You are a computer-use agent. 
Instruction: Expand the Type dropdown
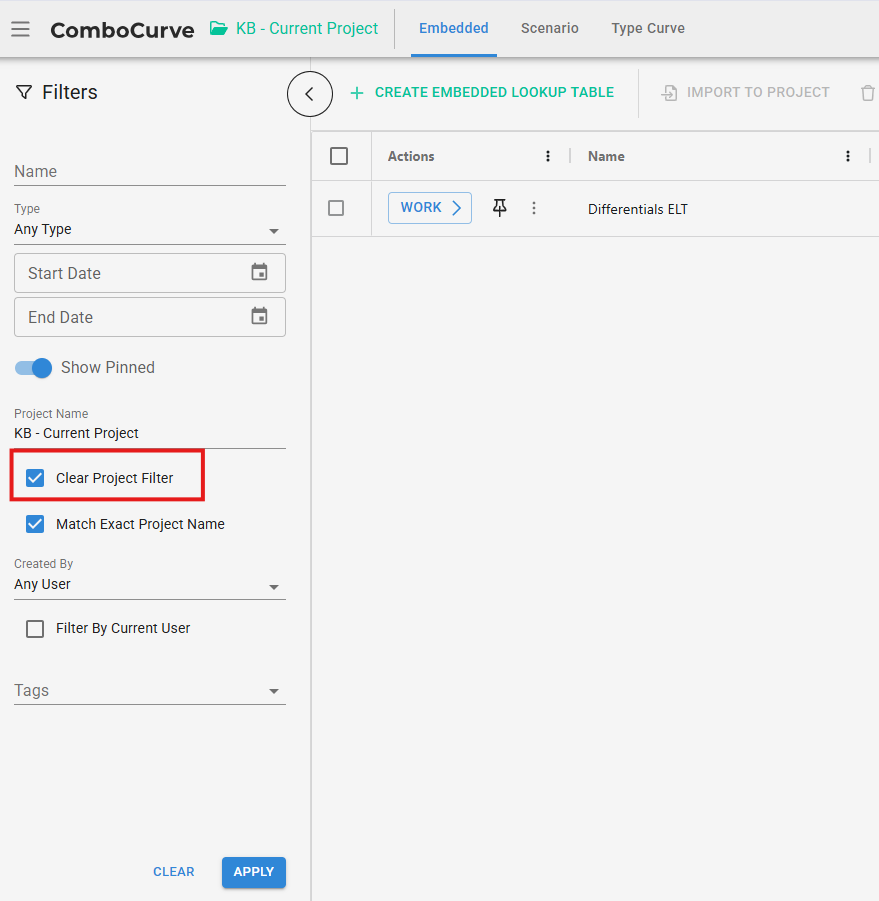tap(273, 231)
